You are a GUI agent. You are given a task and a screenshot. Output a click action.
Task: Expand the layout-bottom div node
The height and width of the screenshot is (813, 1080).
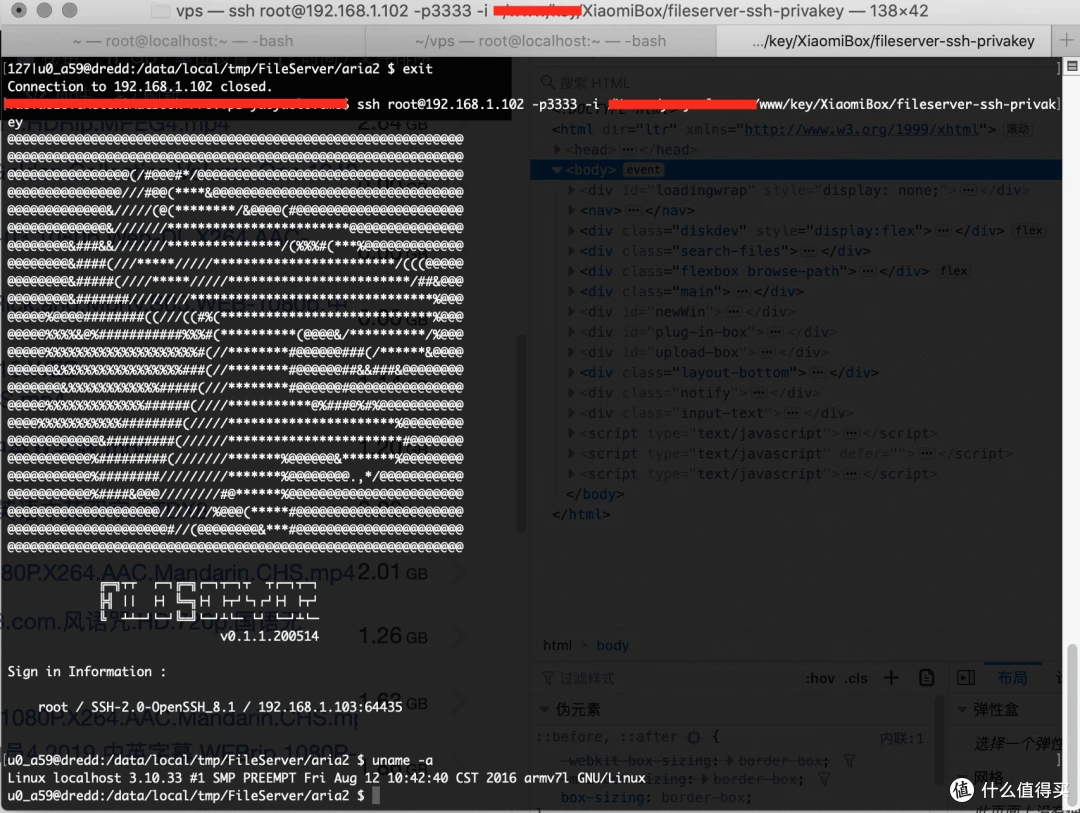pos(571,373)
